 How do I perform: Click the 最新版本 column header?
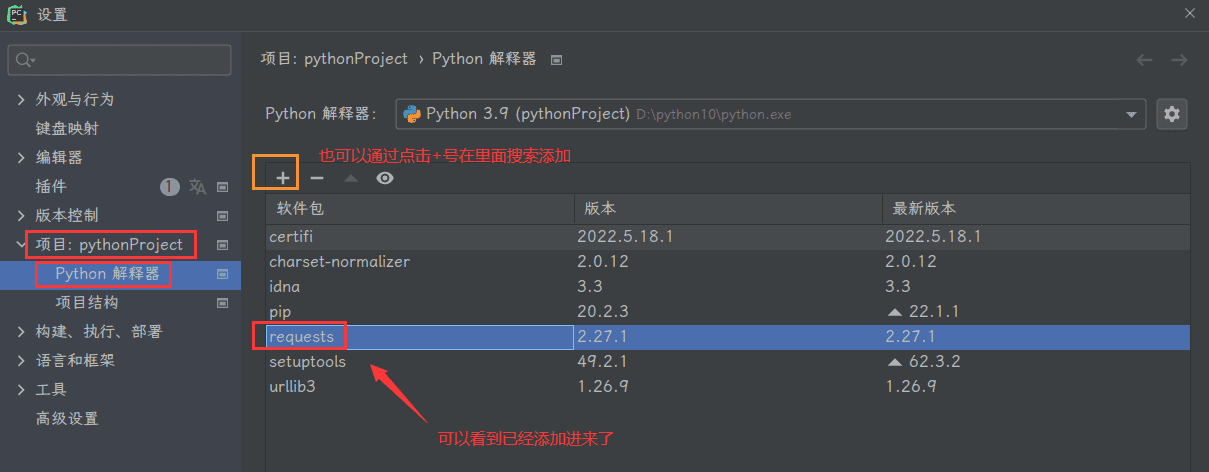[925, 209]
